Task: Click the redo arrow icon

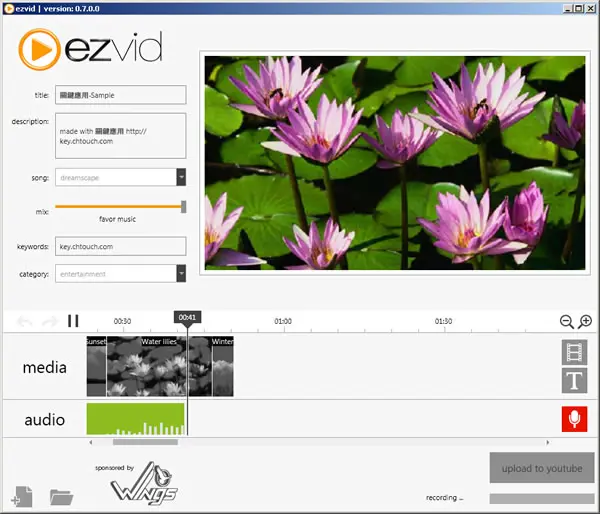Action: point(50,321)
